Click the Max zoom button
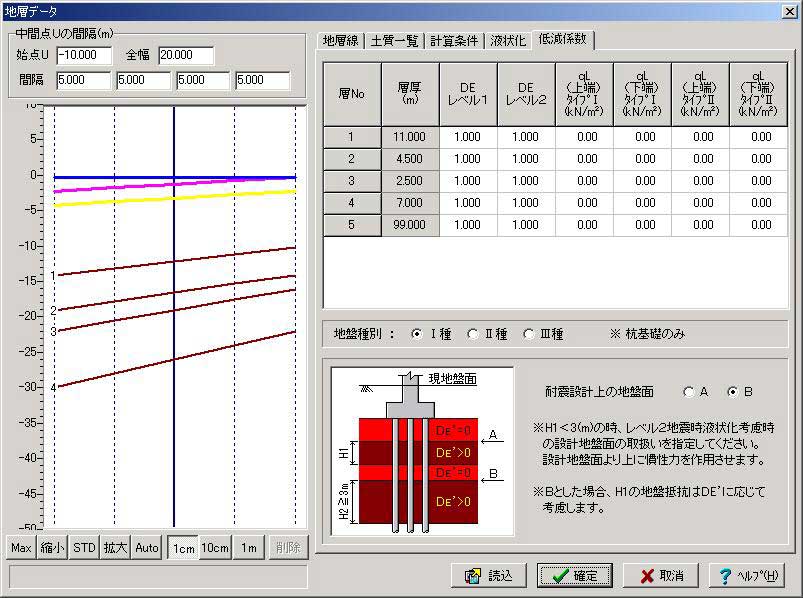 pos(21,548)
